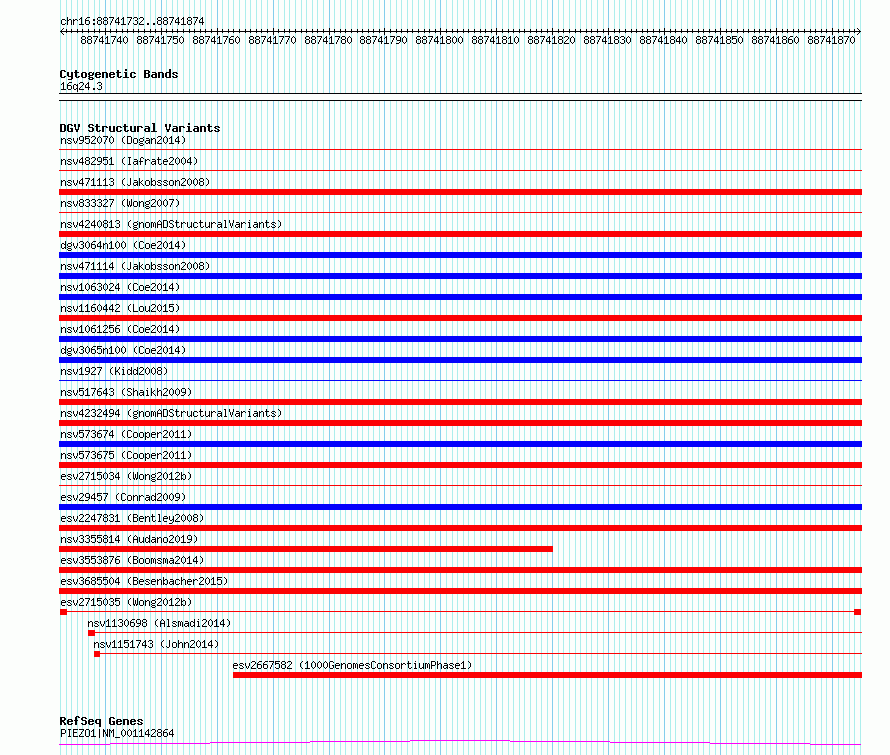Click the esv2715035 (Wong2012b) label
The image size is (890, 755).
(x=126, y=602)
